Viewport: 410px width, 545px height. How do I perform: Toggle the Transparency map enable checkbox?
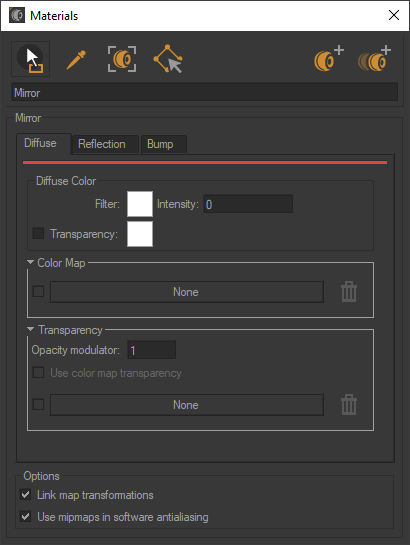(x=38, y=404)
